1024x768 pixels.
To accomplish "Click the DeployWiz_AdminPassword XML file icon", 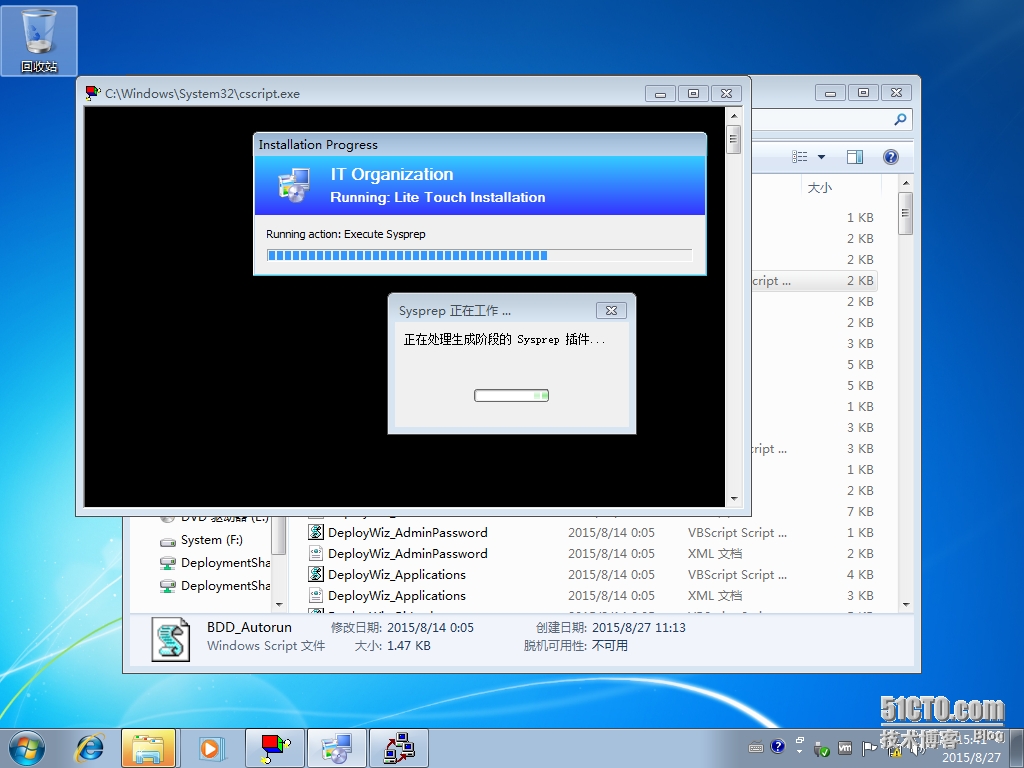I will (316, 553).
